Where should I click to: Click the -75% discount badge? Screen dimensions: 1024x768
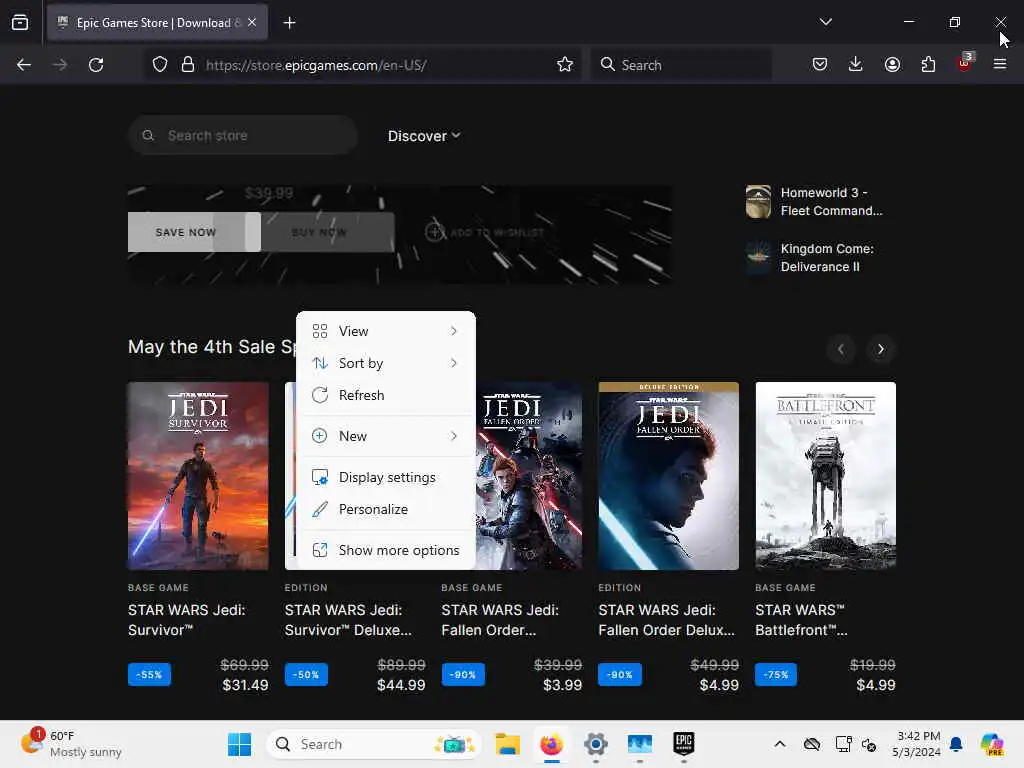(776, 675)
